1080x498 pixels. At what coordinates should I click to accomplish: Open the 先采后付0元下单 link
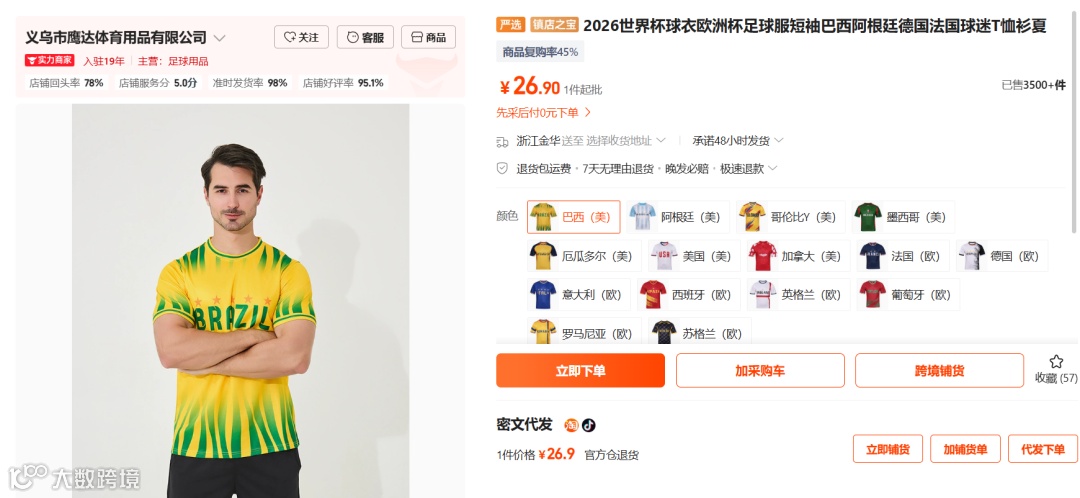[543, 112]
